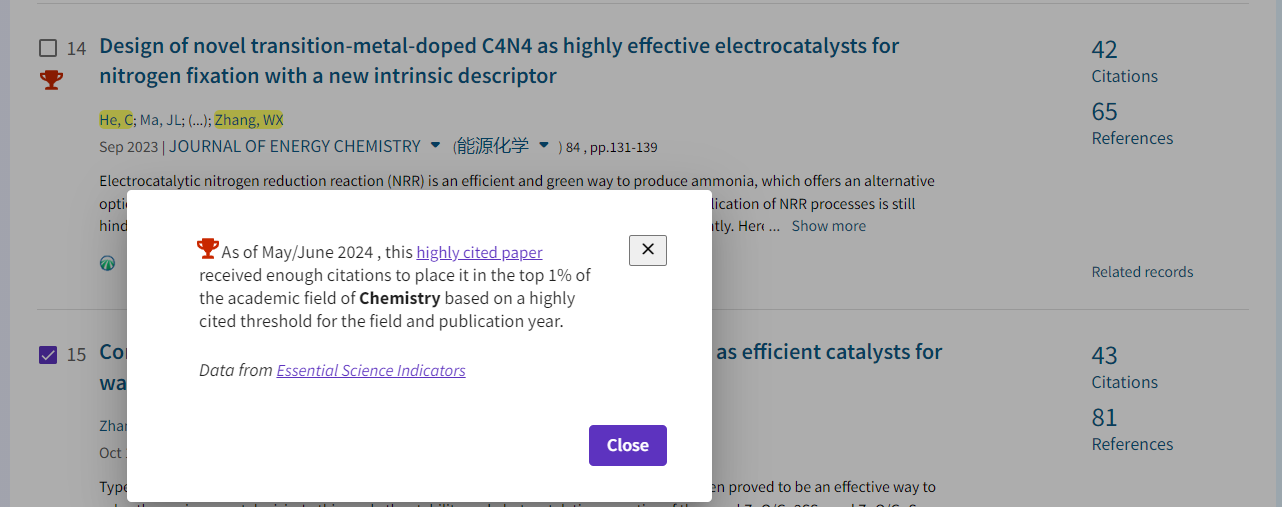Click the trophy icon inside the popup dialog
Screen dimensions: 1282x510
[x=208, y=248]
